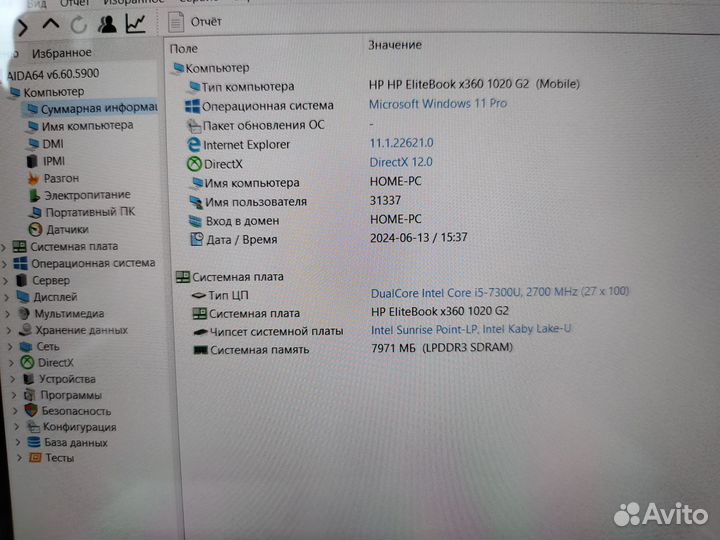
Task: Click the 7971 МБ (LPDDR3 SDRAM) value
Action: 442,348
